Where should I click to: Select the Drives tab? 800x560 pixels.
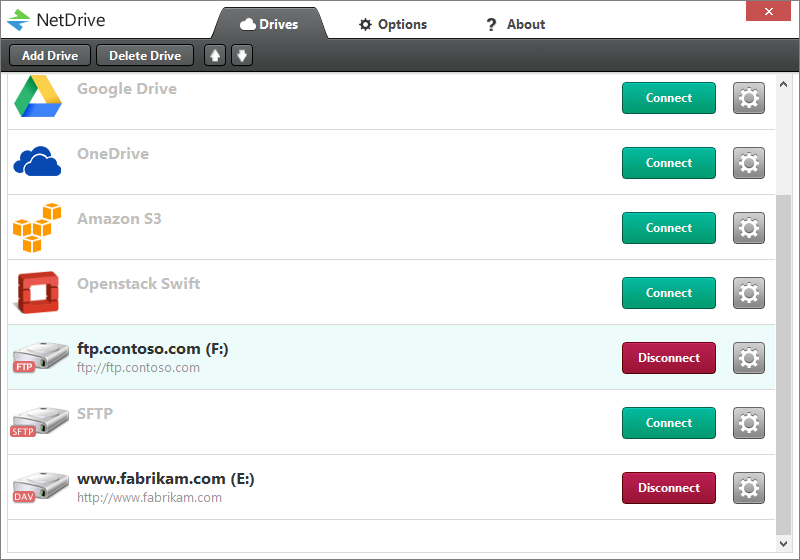coord(269,24)
